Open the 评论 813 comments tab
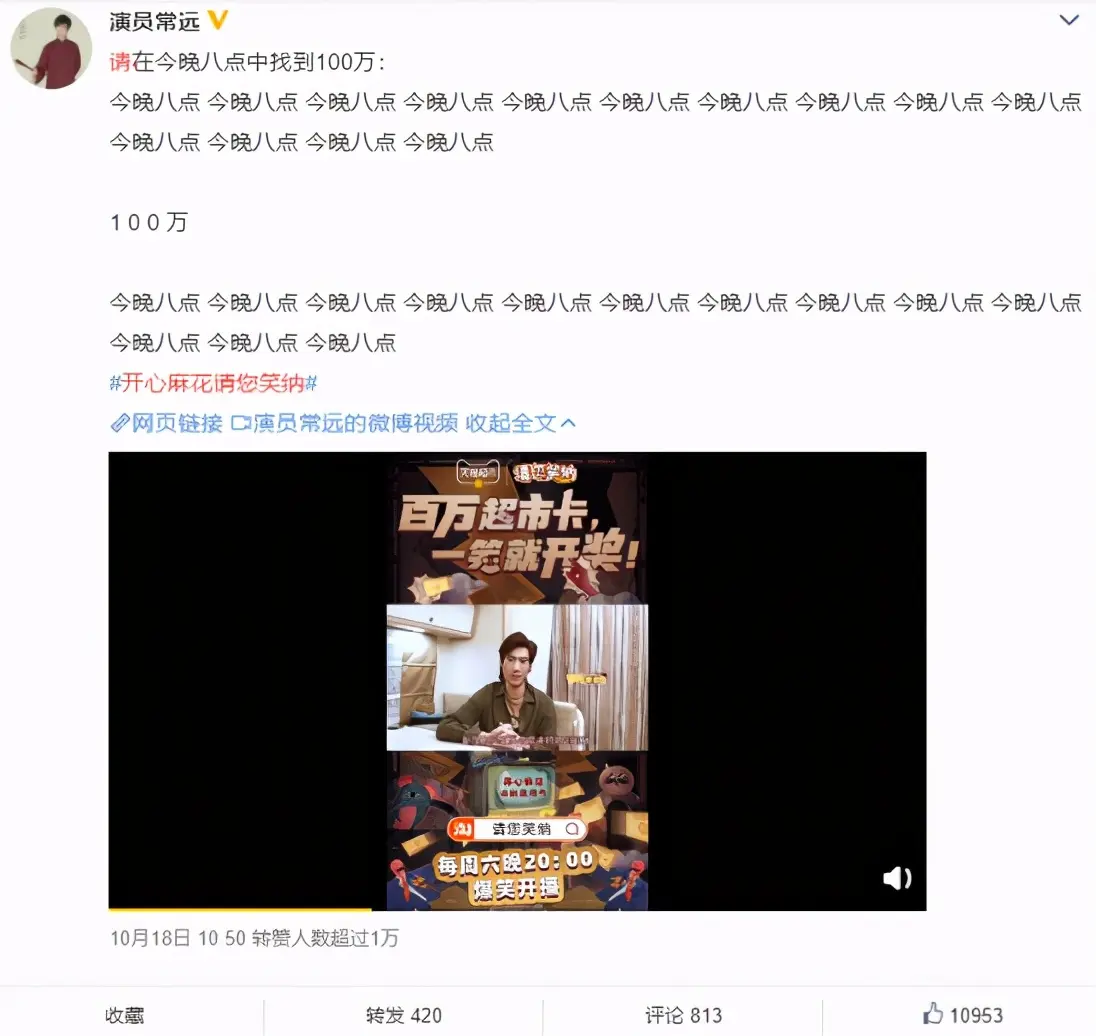Viewport: 1096px width, 1036px height. click(x=683, y=1015)
